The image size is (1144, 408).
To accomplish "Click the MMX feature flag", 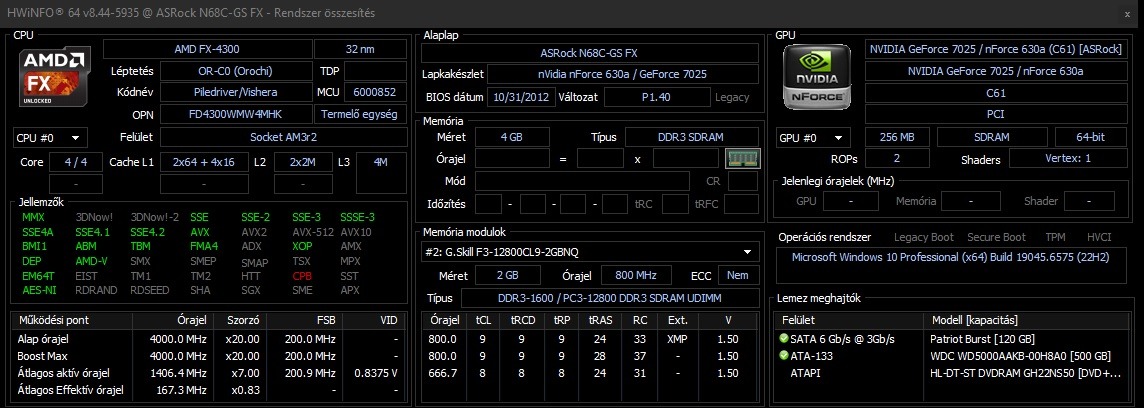I will coord(34,217).
